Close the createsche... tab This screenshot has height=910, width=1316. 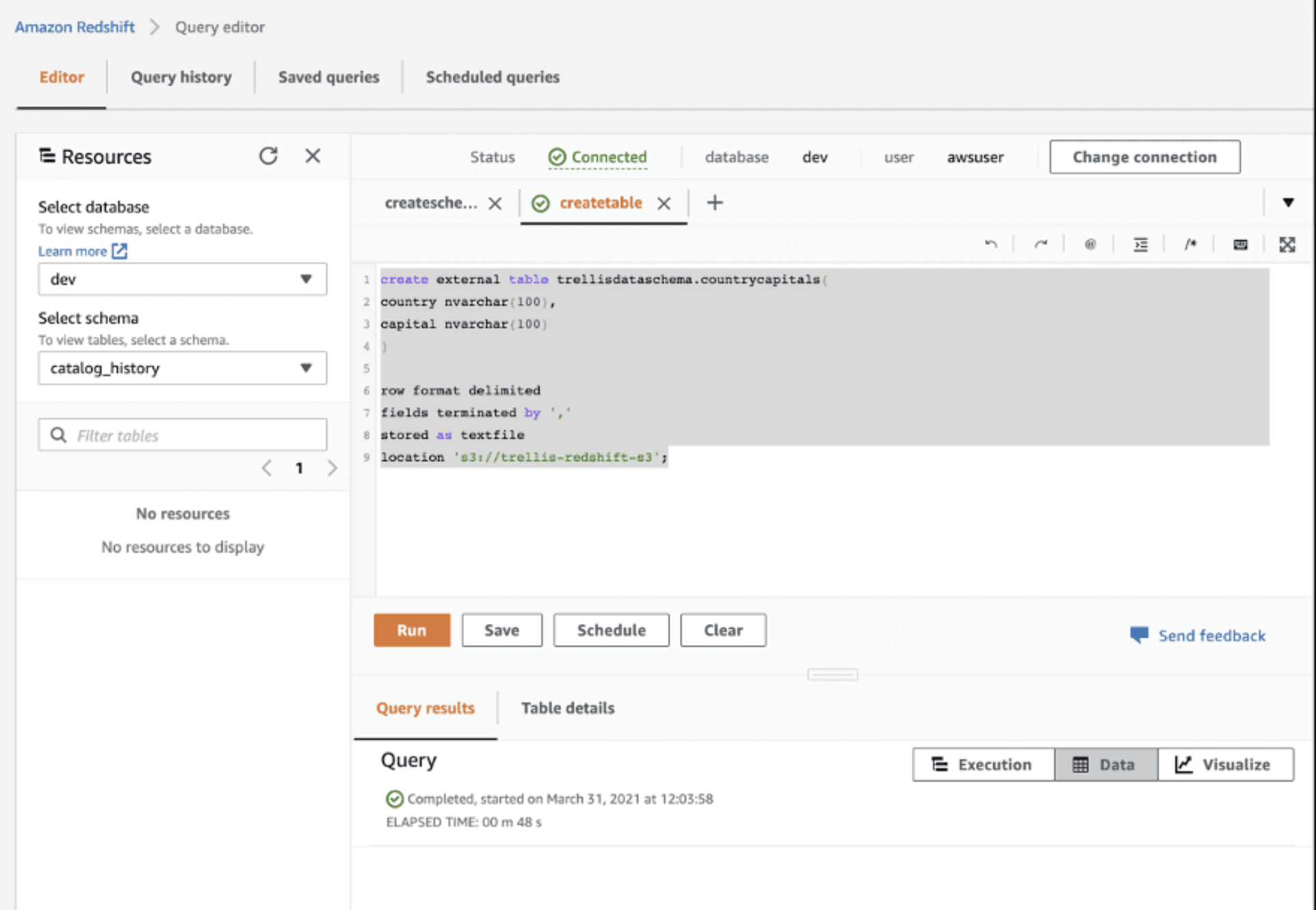pyautogui.click(x=495, y=203)
